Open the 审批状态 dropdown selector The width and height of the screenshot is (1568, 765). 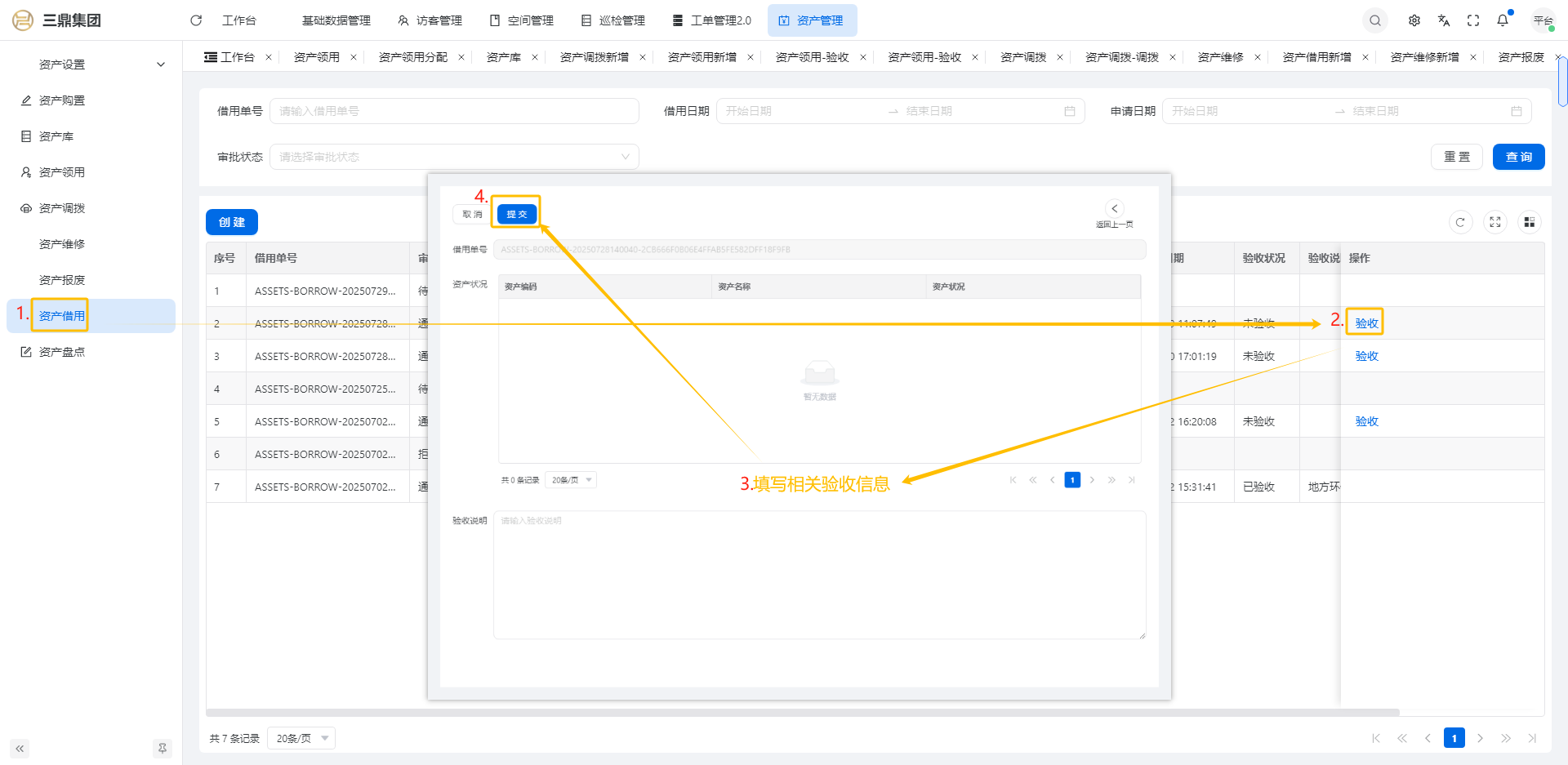pyautogui.click(x=454, y=157)
